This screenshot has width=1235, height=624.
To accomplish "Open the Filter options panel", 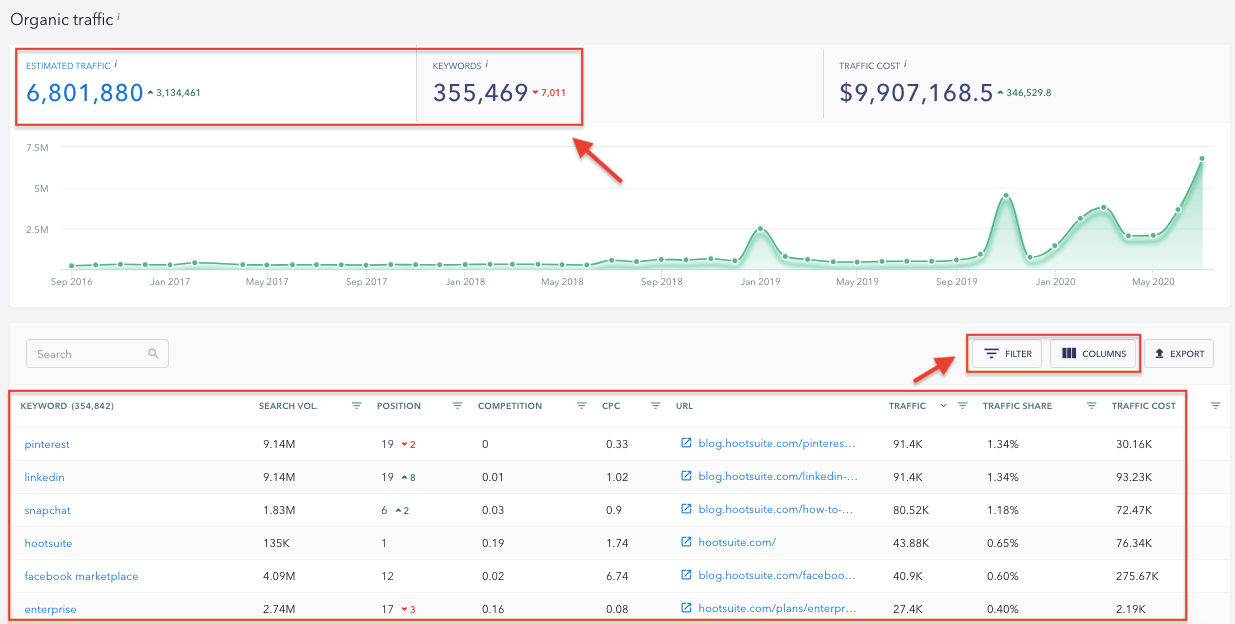I will (1007, 353).
